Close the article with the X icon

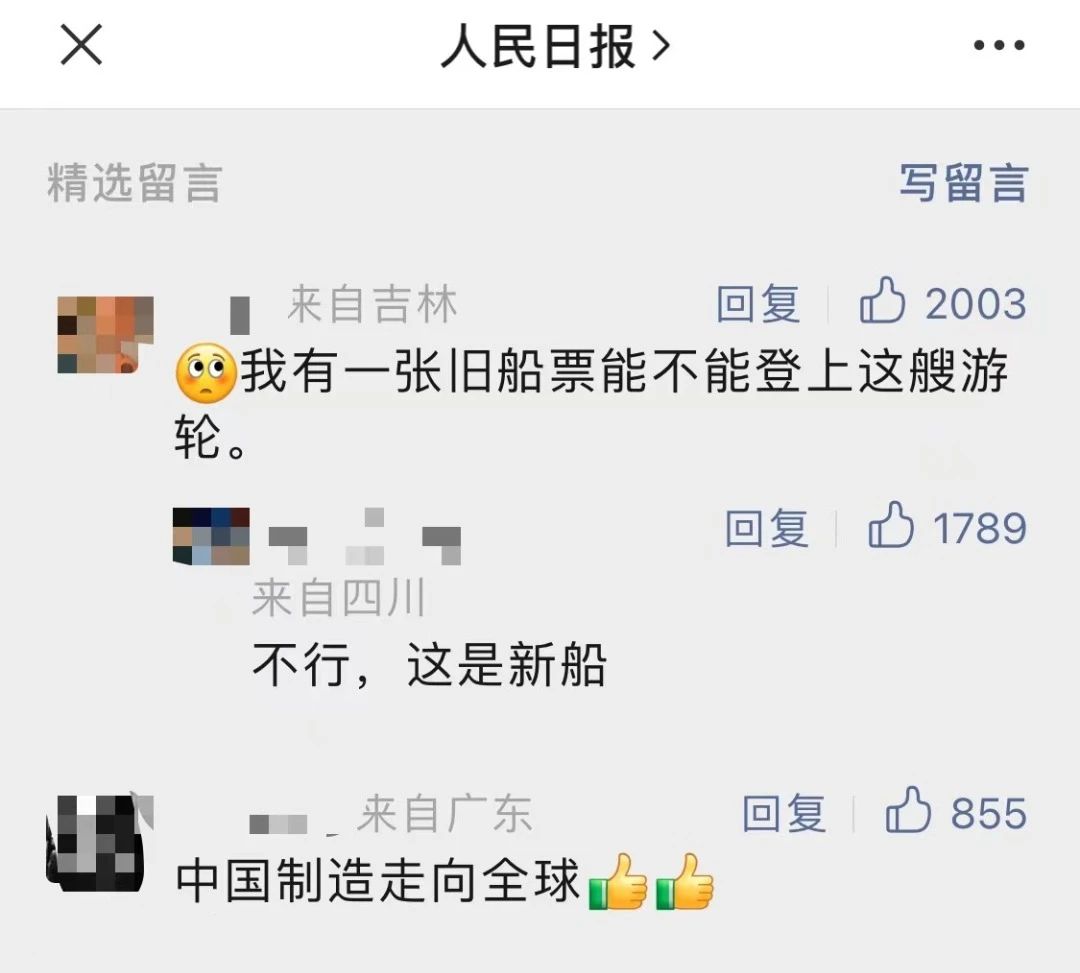click(81, 45)
